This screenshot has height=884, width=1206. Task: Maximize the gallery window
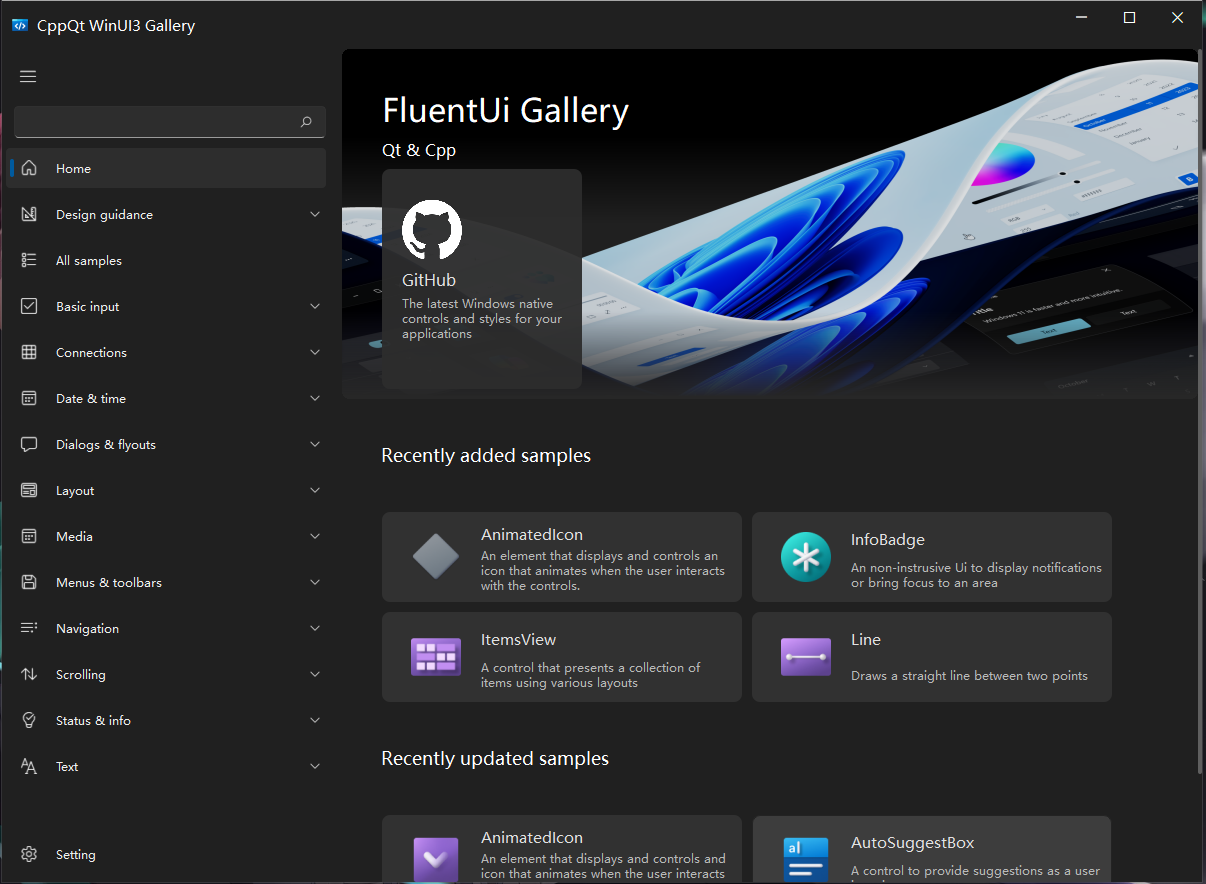[x=1129, y=18]
